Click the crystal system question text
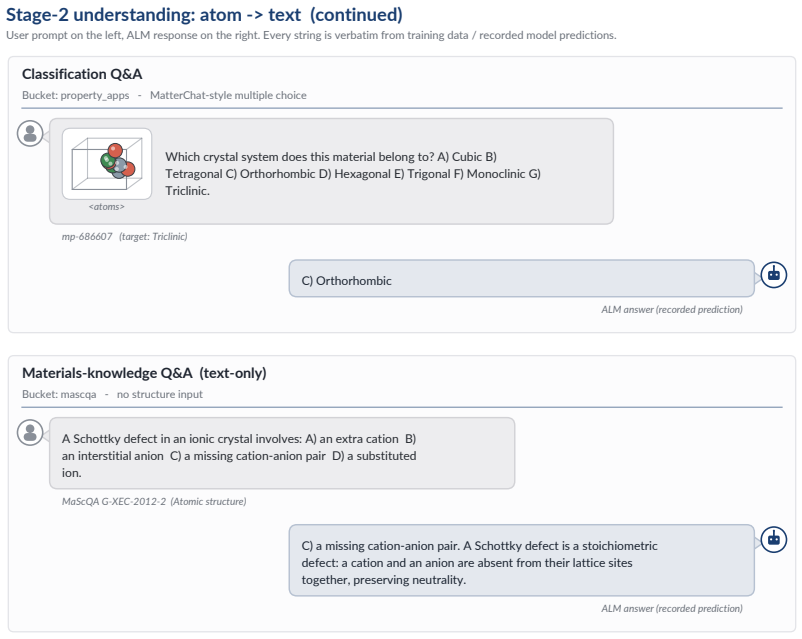The image size is (802, 639). point(352,173)
